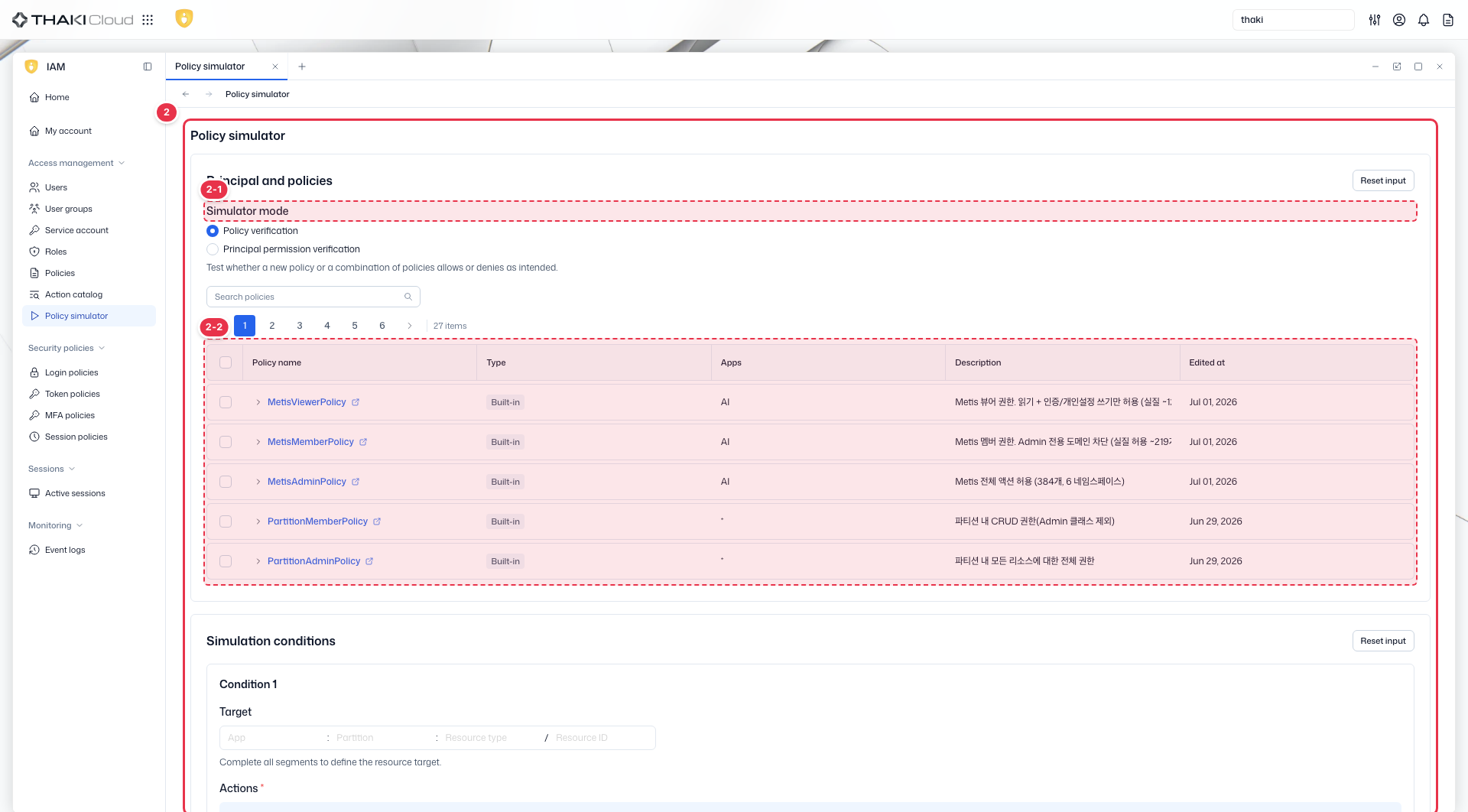Open the MetisMemberPolicy link
1468x812 pixels.
310,442
